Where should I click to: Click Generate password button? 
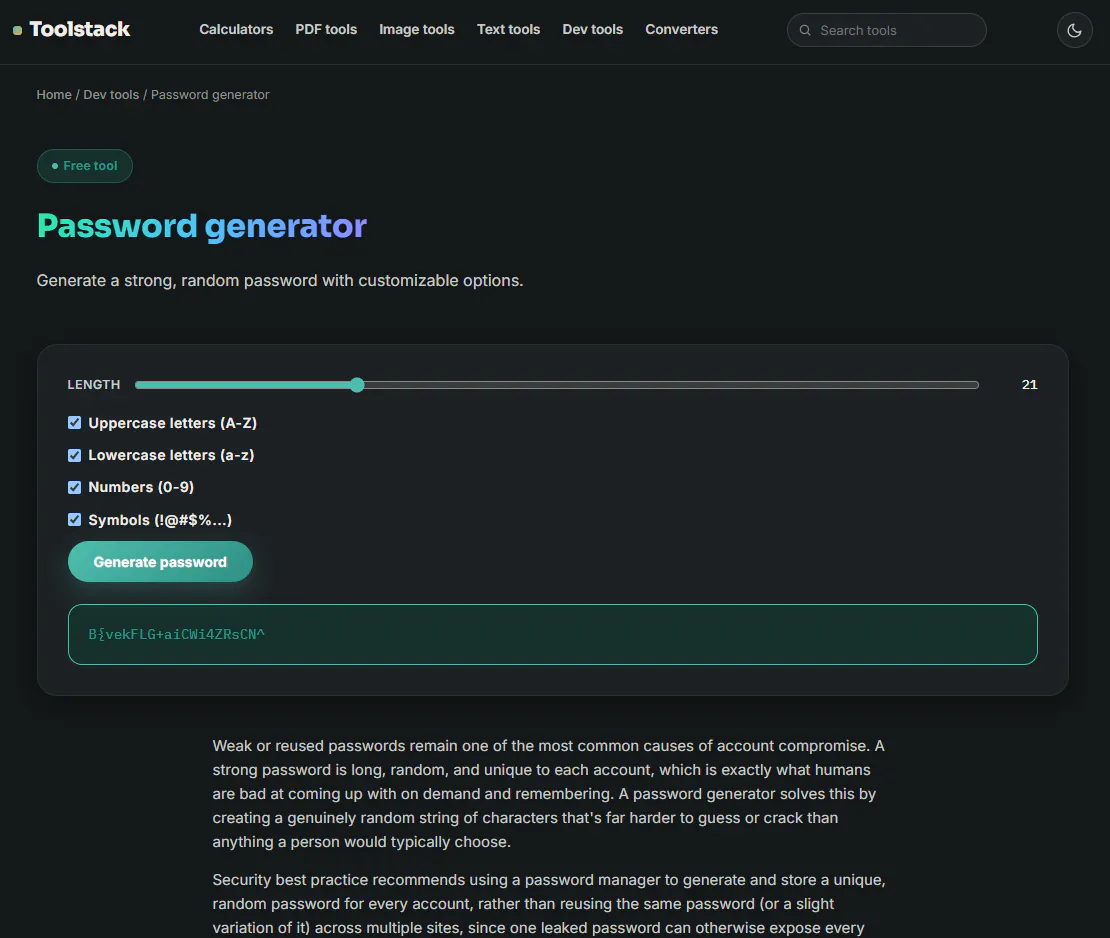(160, 561)
